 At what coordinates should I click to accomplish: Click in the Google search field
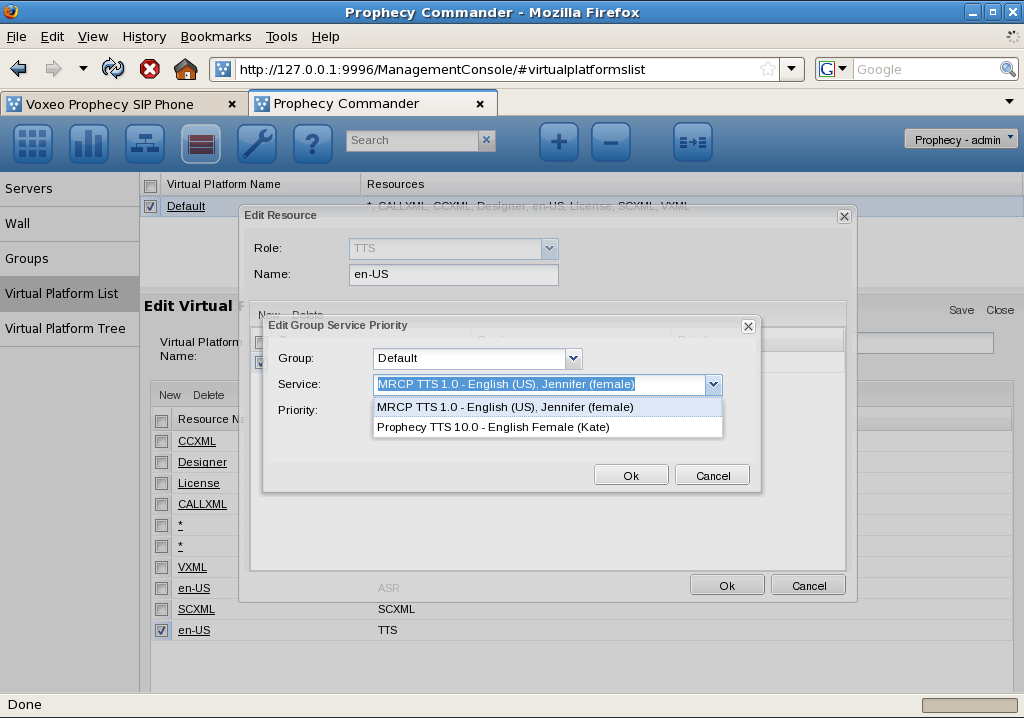tap(926, 69)
